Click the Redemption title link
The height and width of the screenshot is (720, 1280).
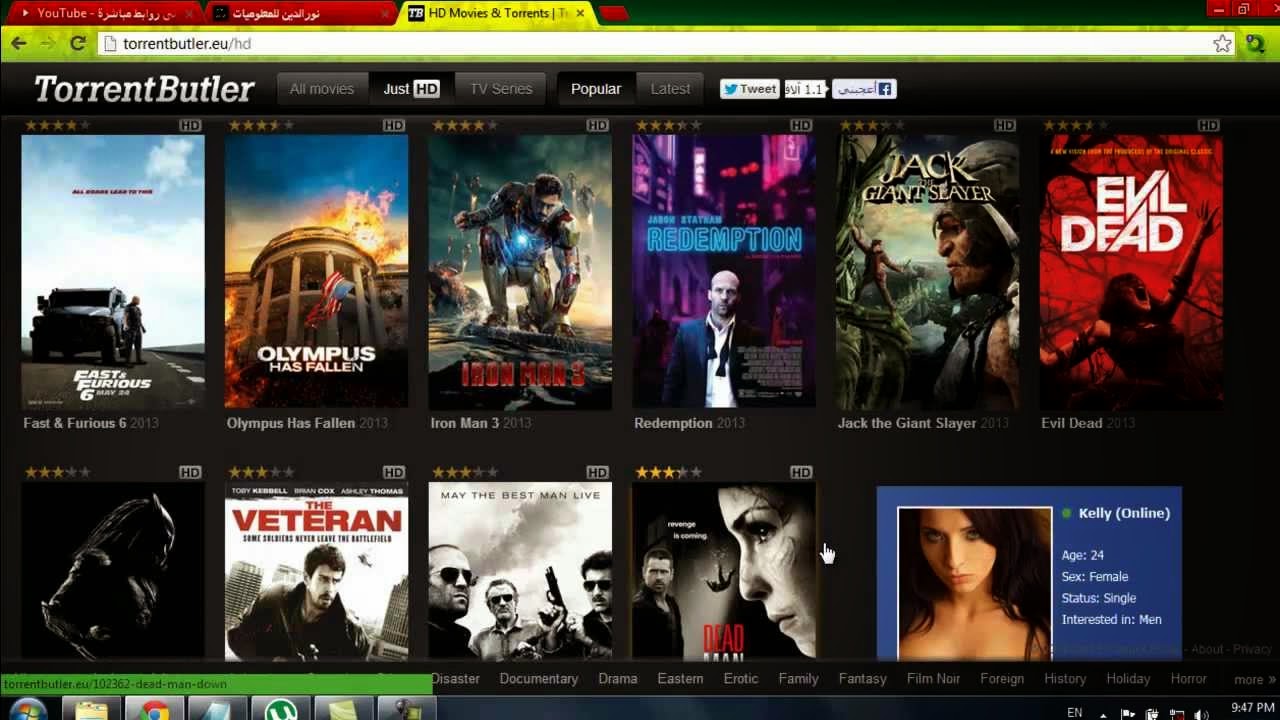pos(673,423)
